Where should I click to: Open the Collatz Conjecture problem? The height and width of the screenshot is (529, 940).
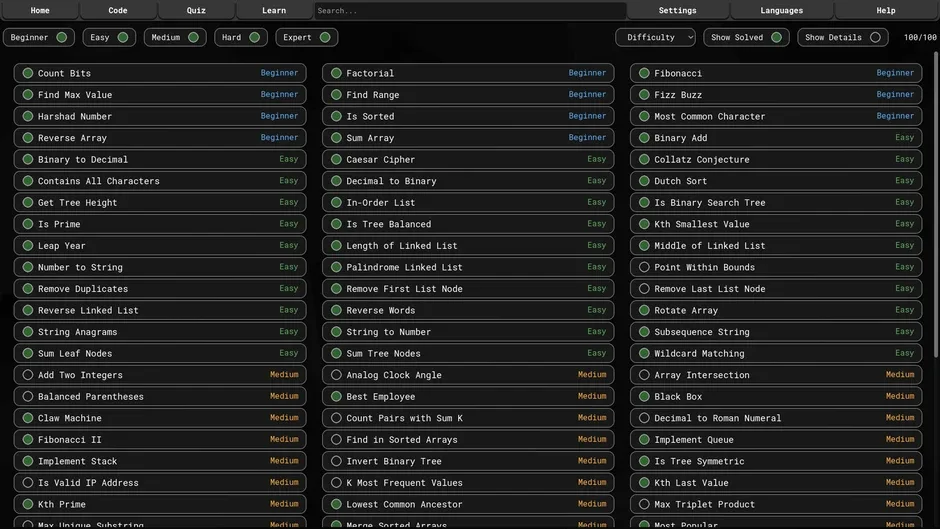(x=776, y=160)
